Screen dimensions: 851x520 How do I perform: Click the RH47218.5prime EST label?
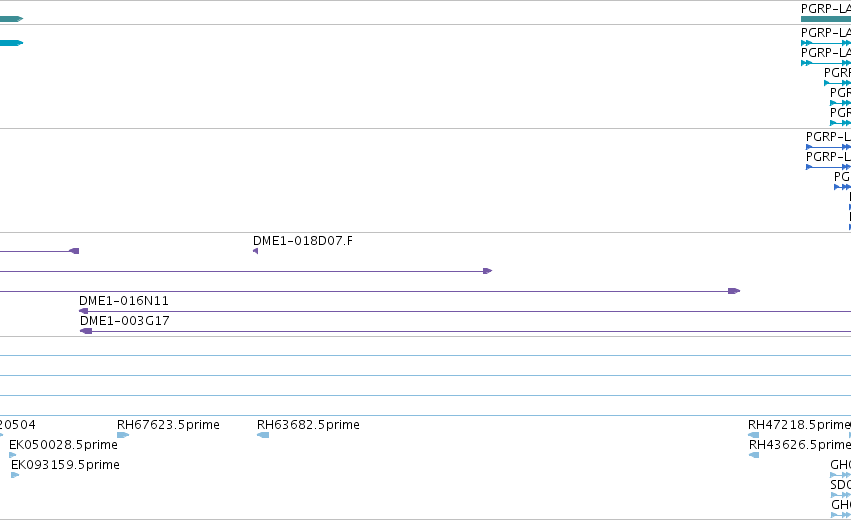(x=799, y=424)
